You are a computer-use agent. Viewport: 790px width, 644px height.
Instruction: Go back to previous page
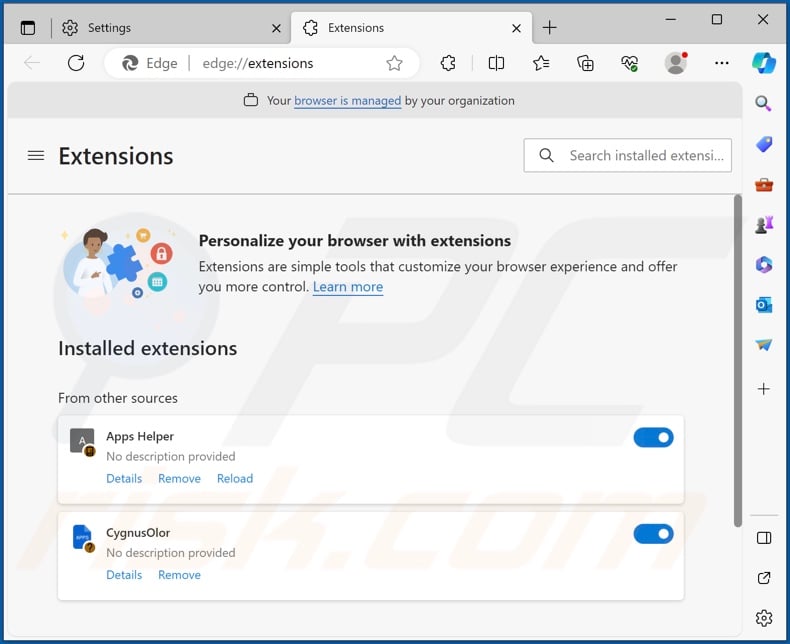coord(32,63)
